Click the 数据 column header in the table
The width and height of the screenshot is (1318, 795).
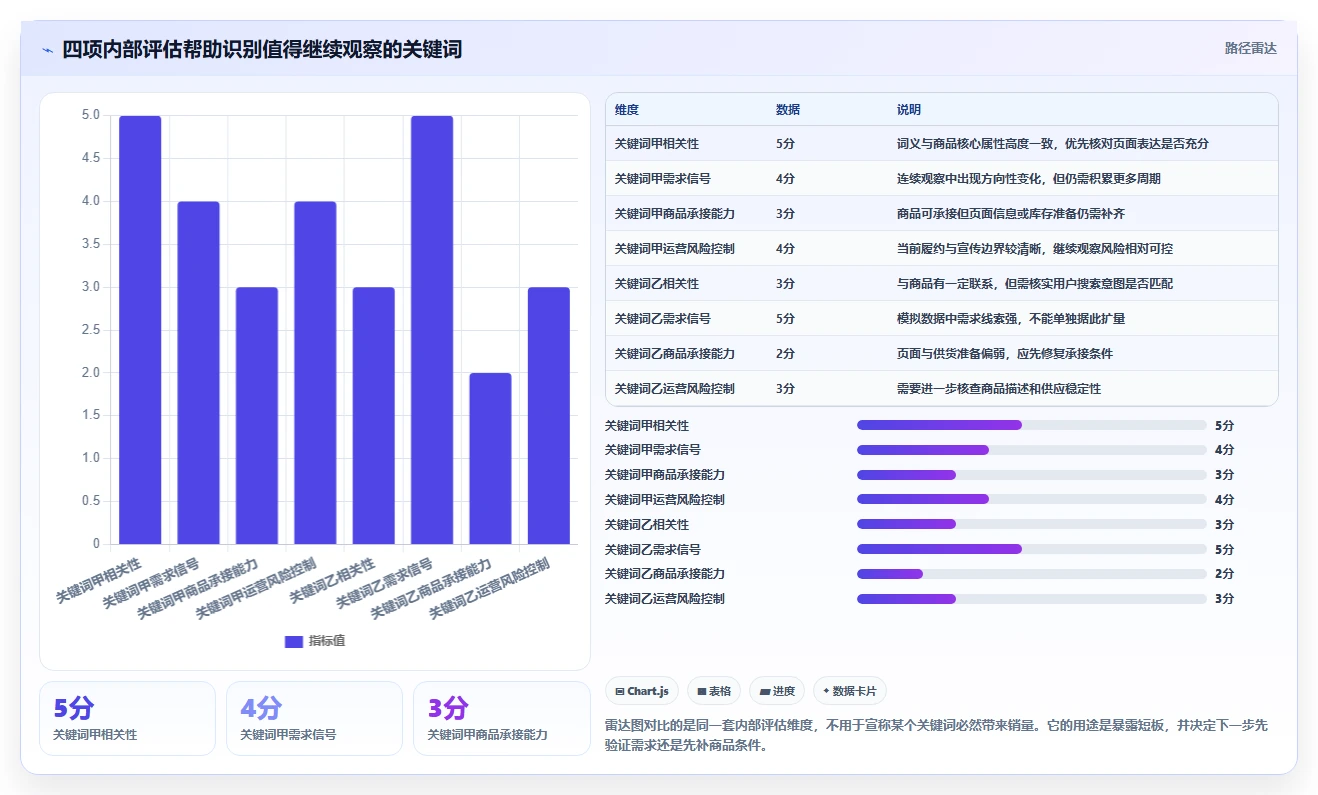tap(788, 110)
